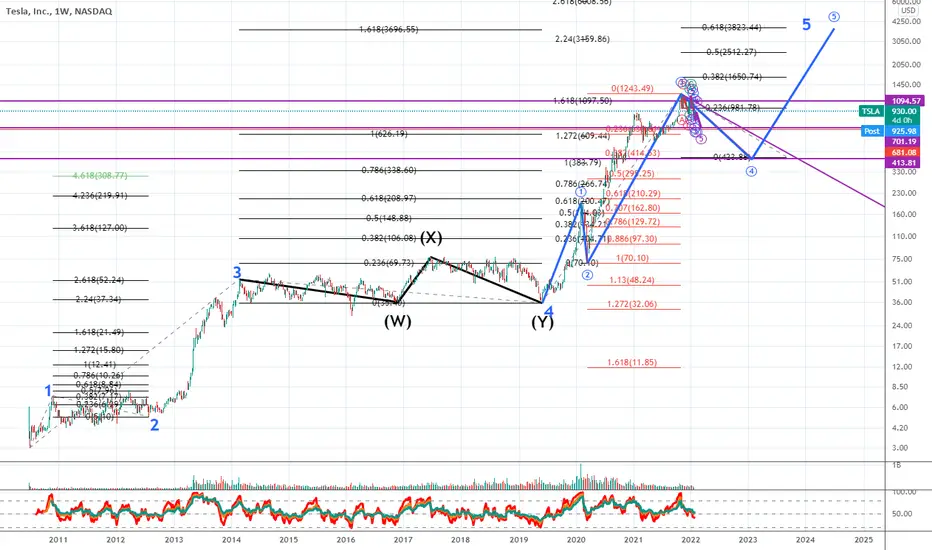Click the purple 1094.57 price label
The image size is (932, 550).
click(906, 101)
